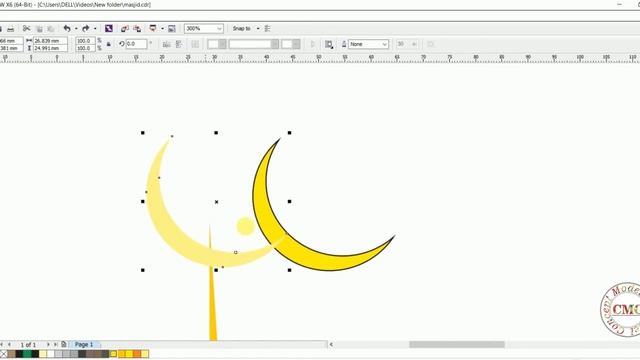The height and width of the screenshot is (360, 640).
Task: Click the Import icon
Action: [x=125, y=29]
